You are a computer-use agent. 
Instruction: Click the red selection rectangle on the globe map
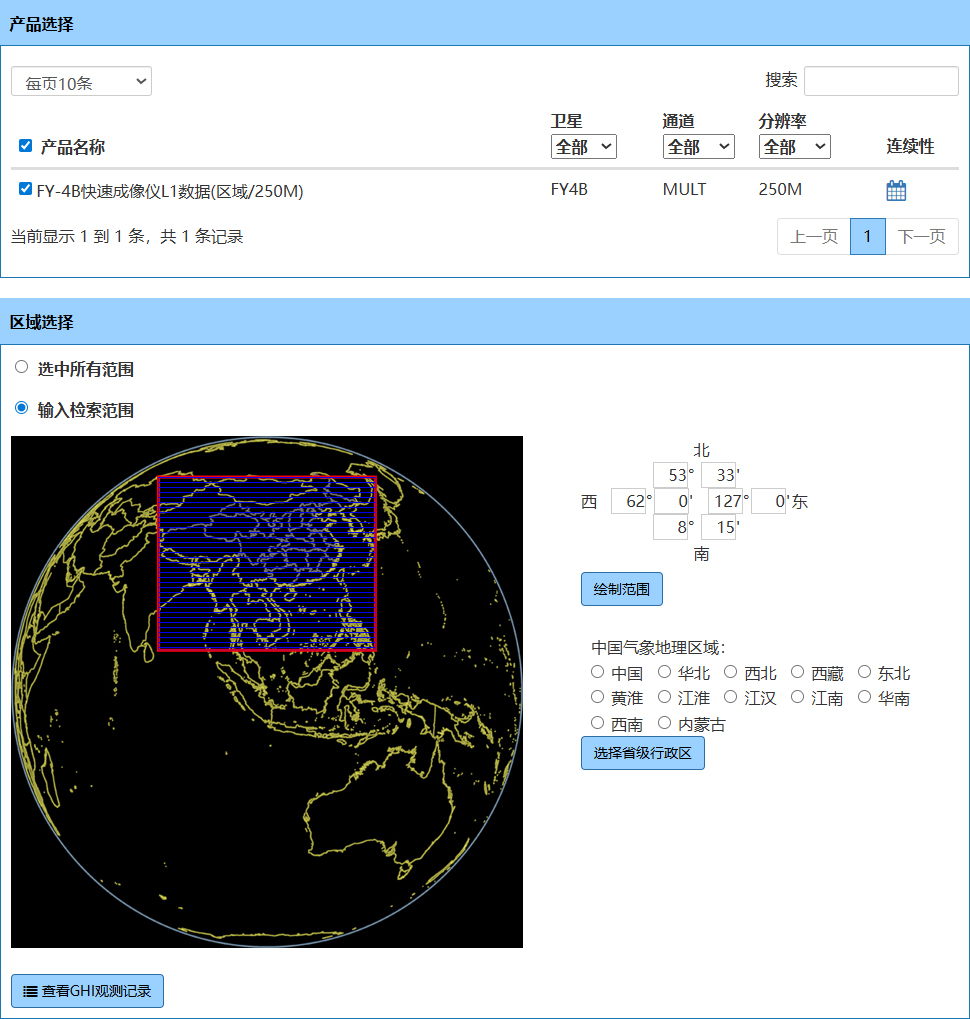tap(267, 564)
